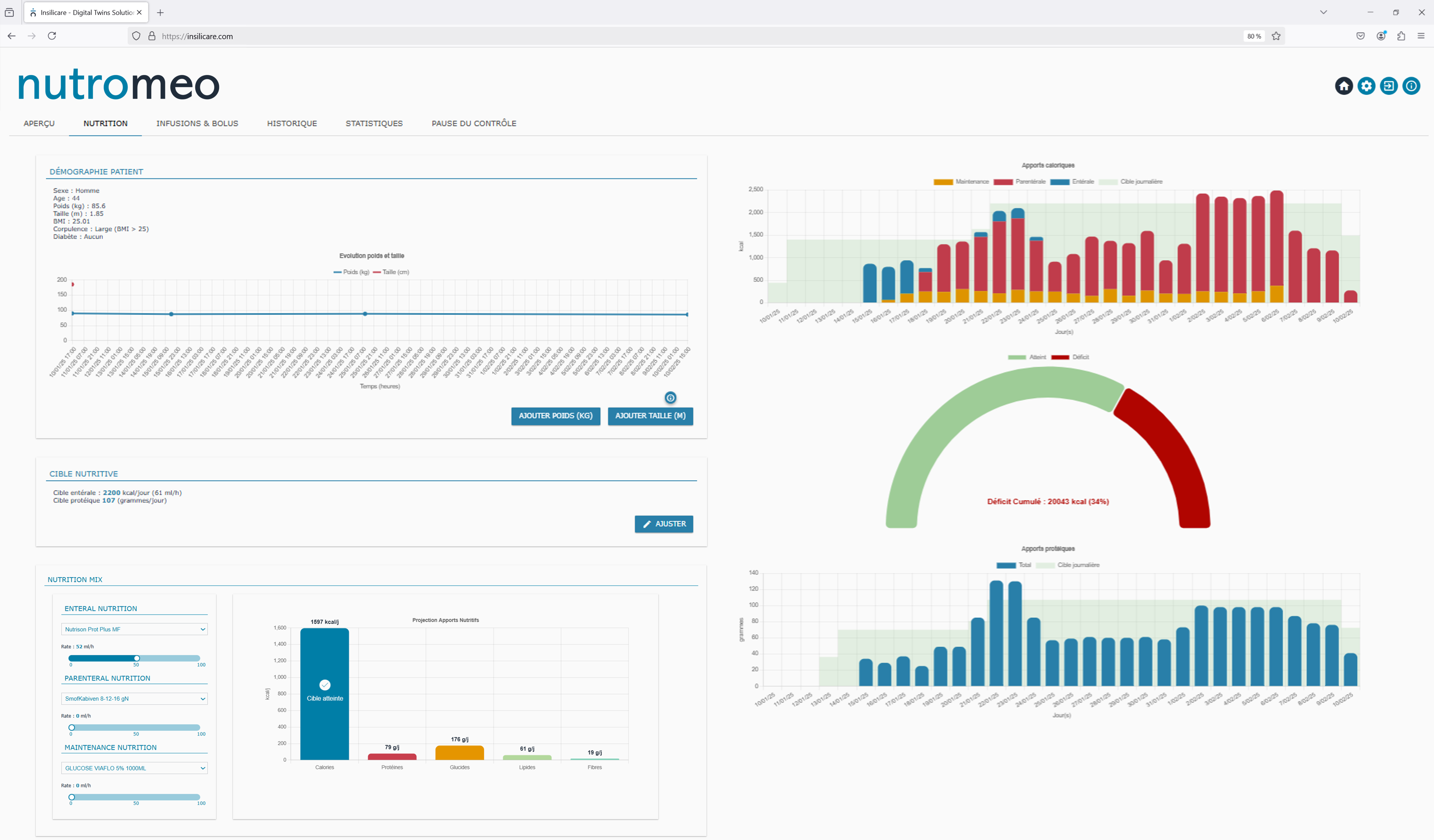
Task: Open the Historique tab
Action: (292, 123)
